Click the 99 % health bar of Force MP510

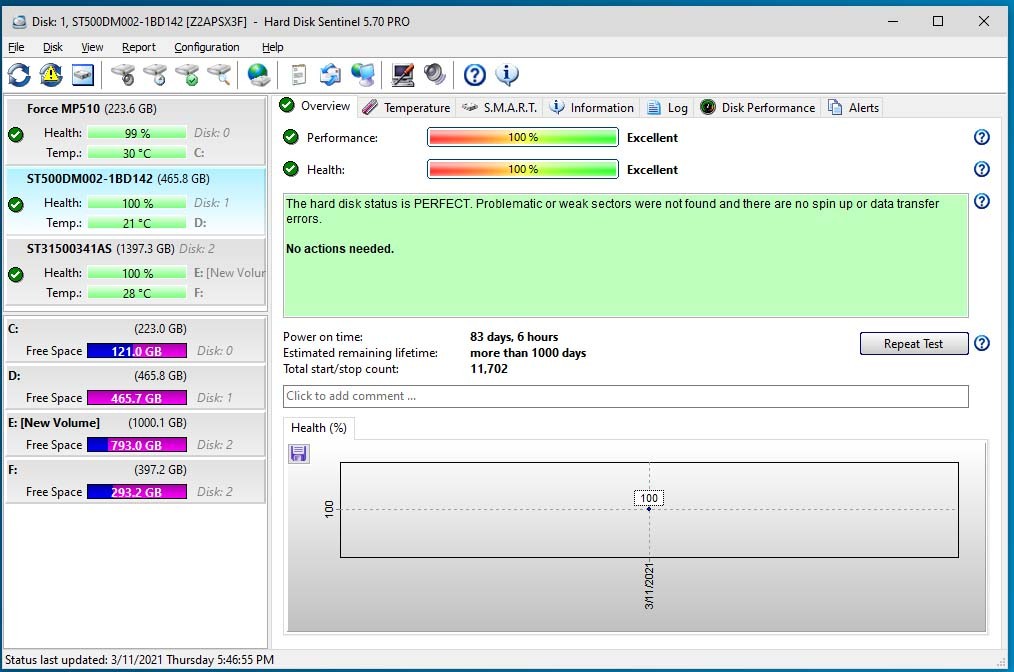[x=137, y=133]
